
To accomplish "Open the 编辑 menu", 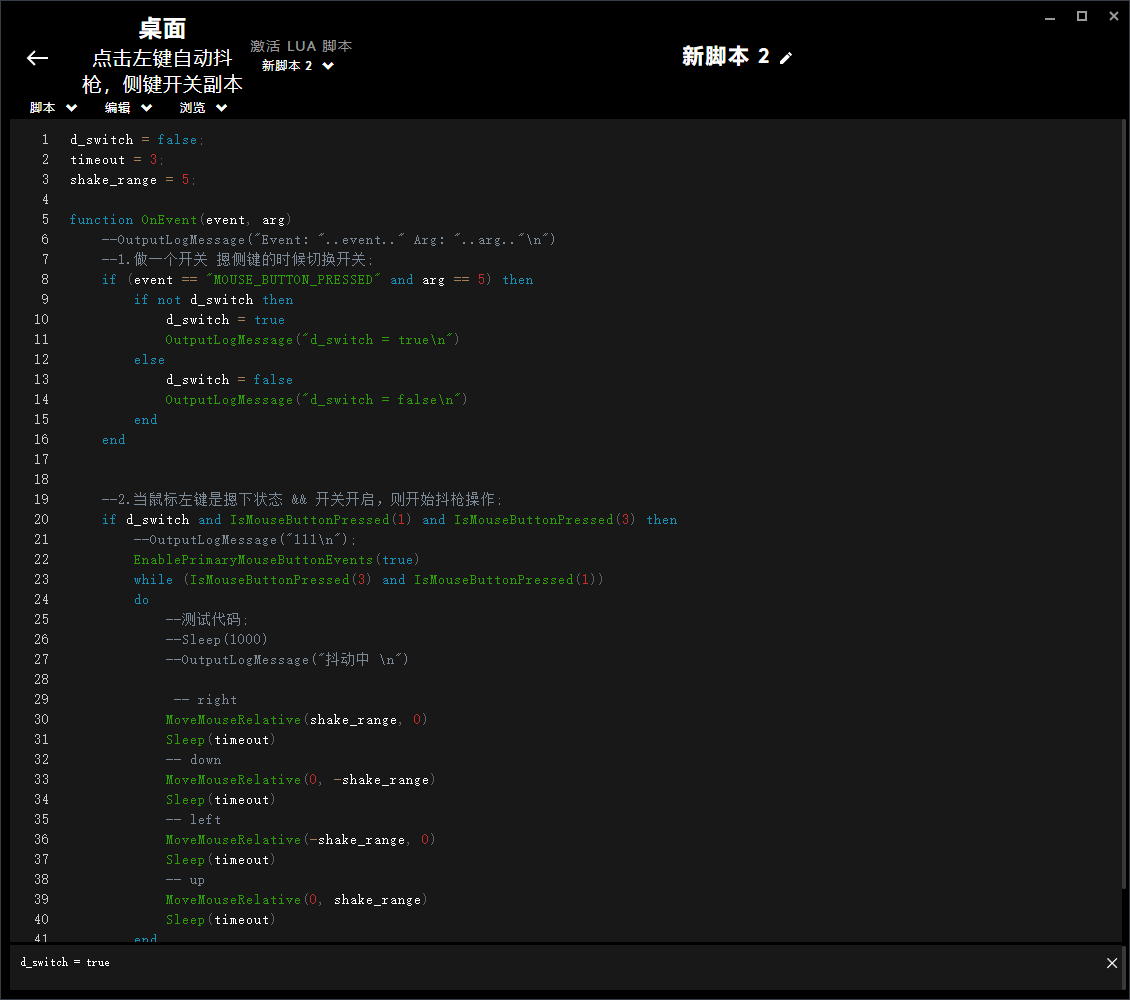I will pyautogui.click(x=128, y=108).
